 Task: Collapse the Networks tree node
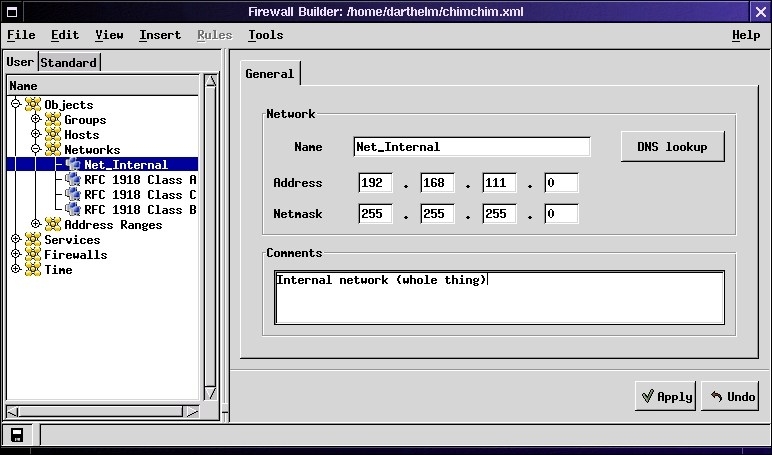(36, 150)
